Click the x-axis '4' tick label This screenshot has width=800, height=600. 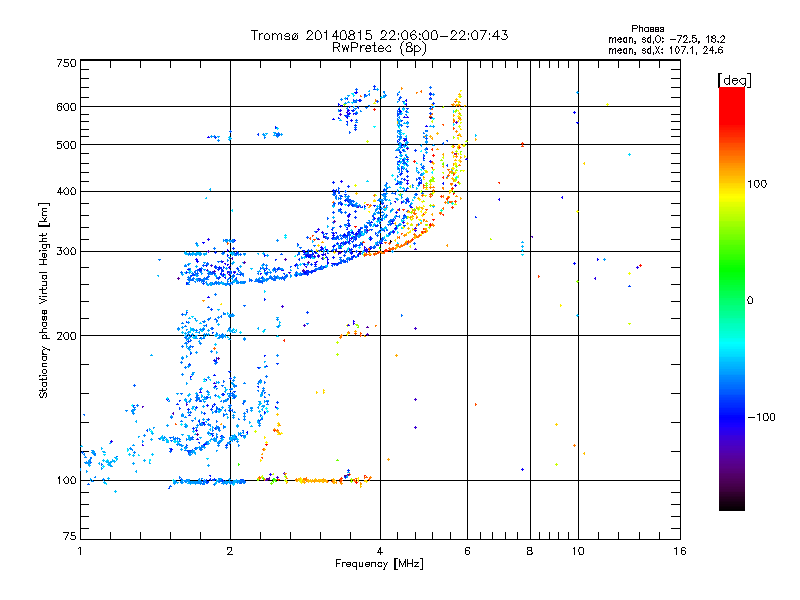(x=380, y=551)
